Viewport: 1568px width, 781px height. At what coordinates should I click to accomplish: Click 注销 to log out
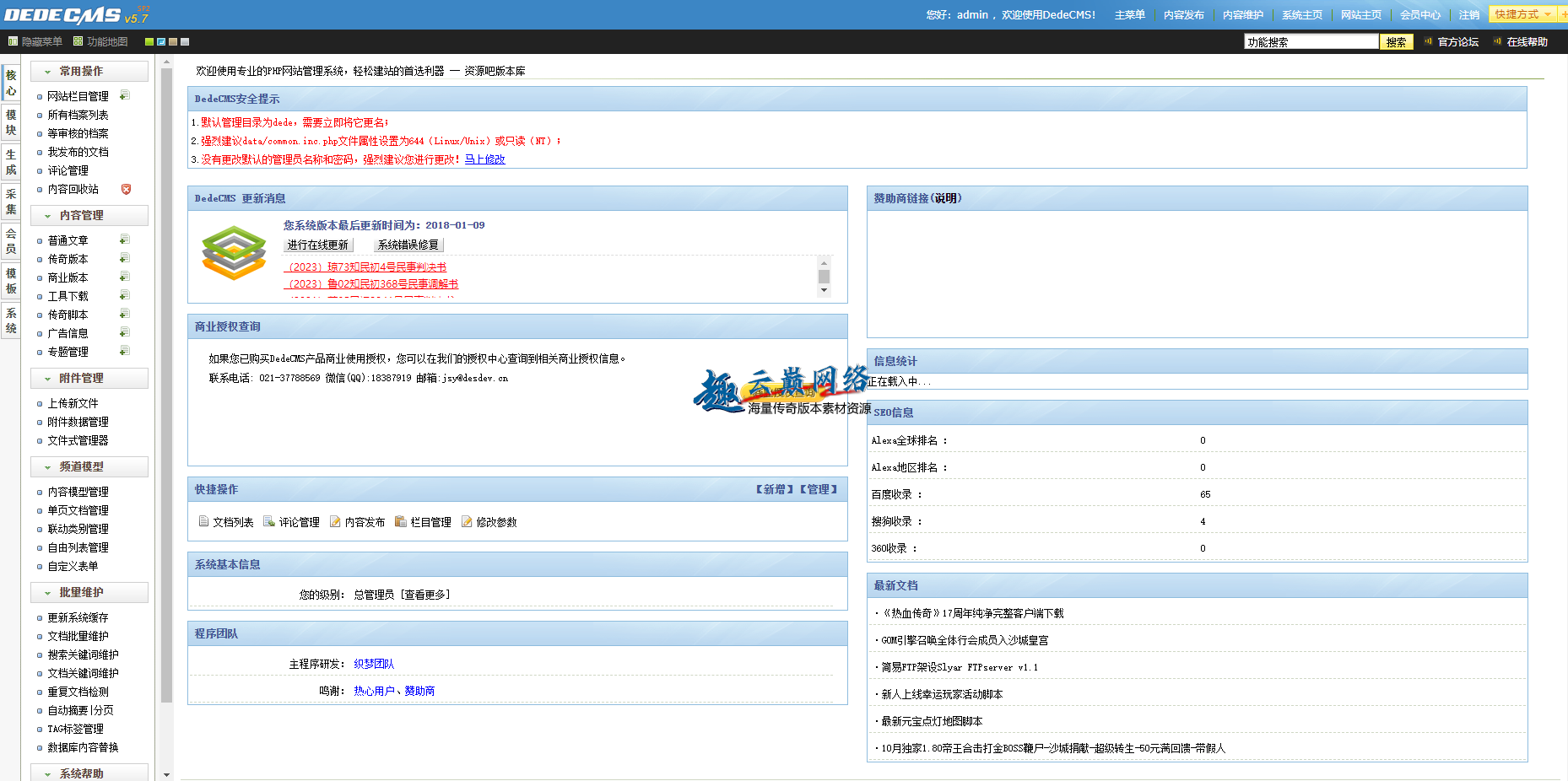[1468, 14]
